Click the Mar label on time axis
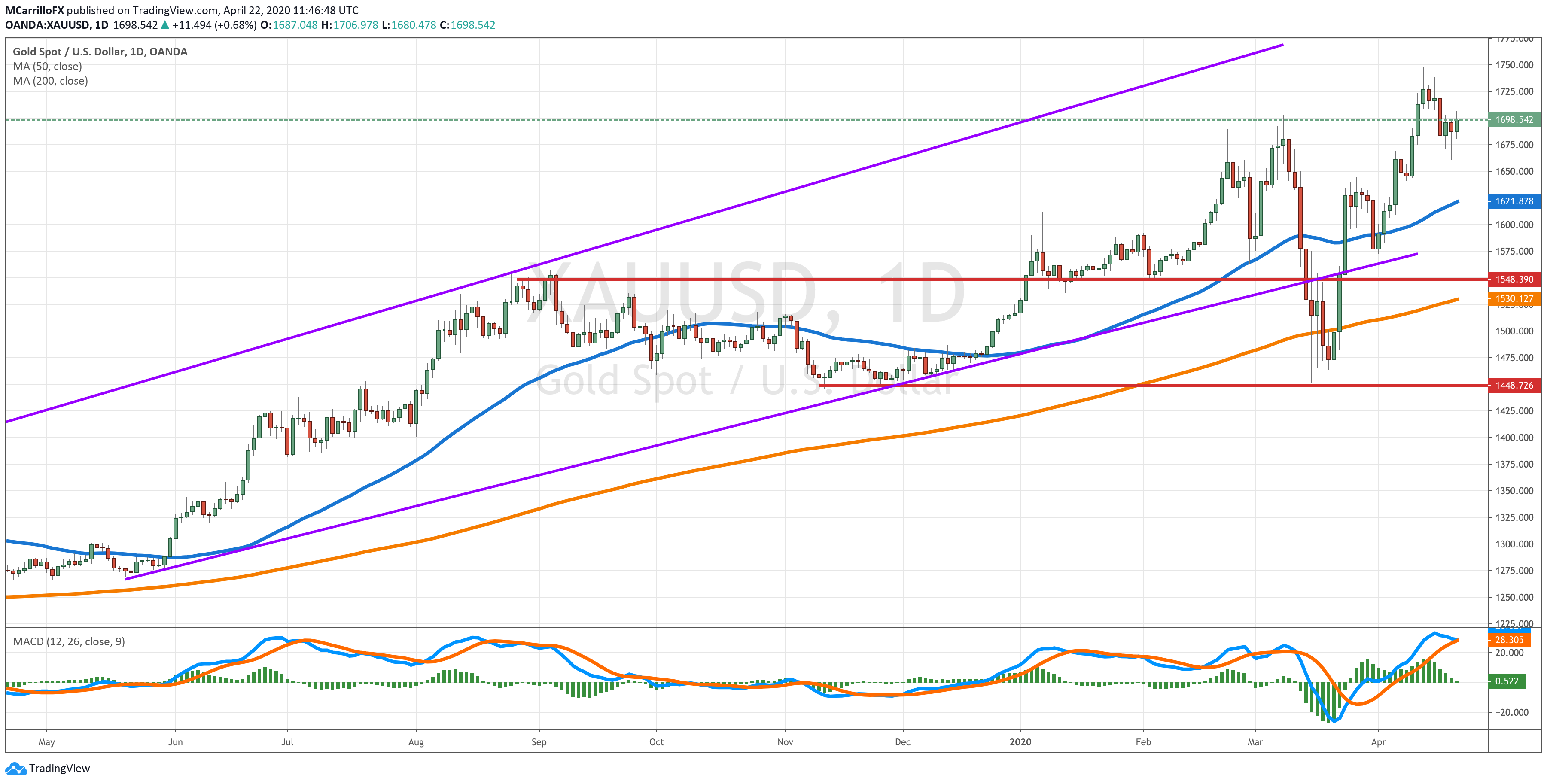The width and height of the screenshot is (1547, 784). coord(1255,742)
